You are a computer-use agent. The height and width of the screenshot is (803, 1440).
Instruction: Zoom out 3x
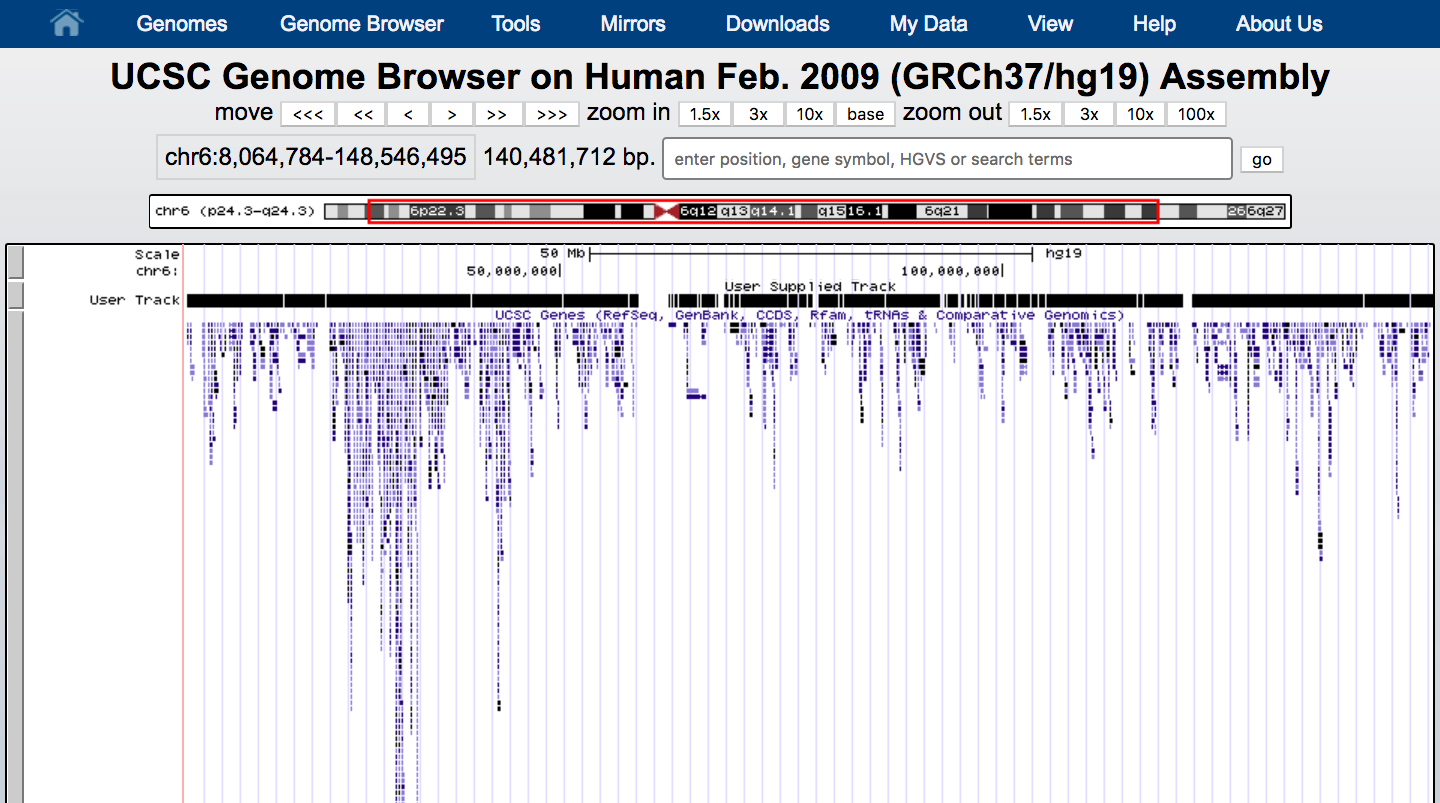[x=1089, y=114]
